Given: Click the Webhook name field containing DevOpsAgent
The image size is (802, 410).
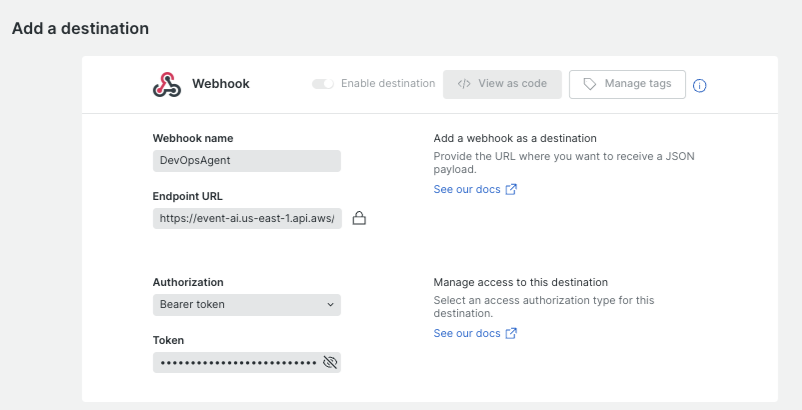Looking at the screenshot, I should 246,160.
